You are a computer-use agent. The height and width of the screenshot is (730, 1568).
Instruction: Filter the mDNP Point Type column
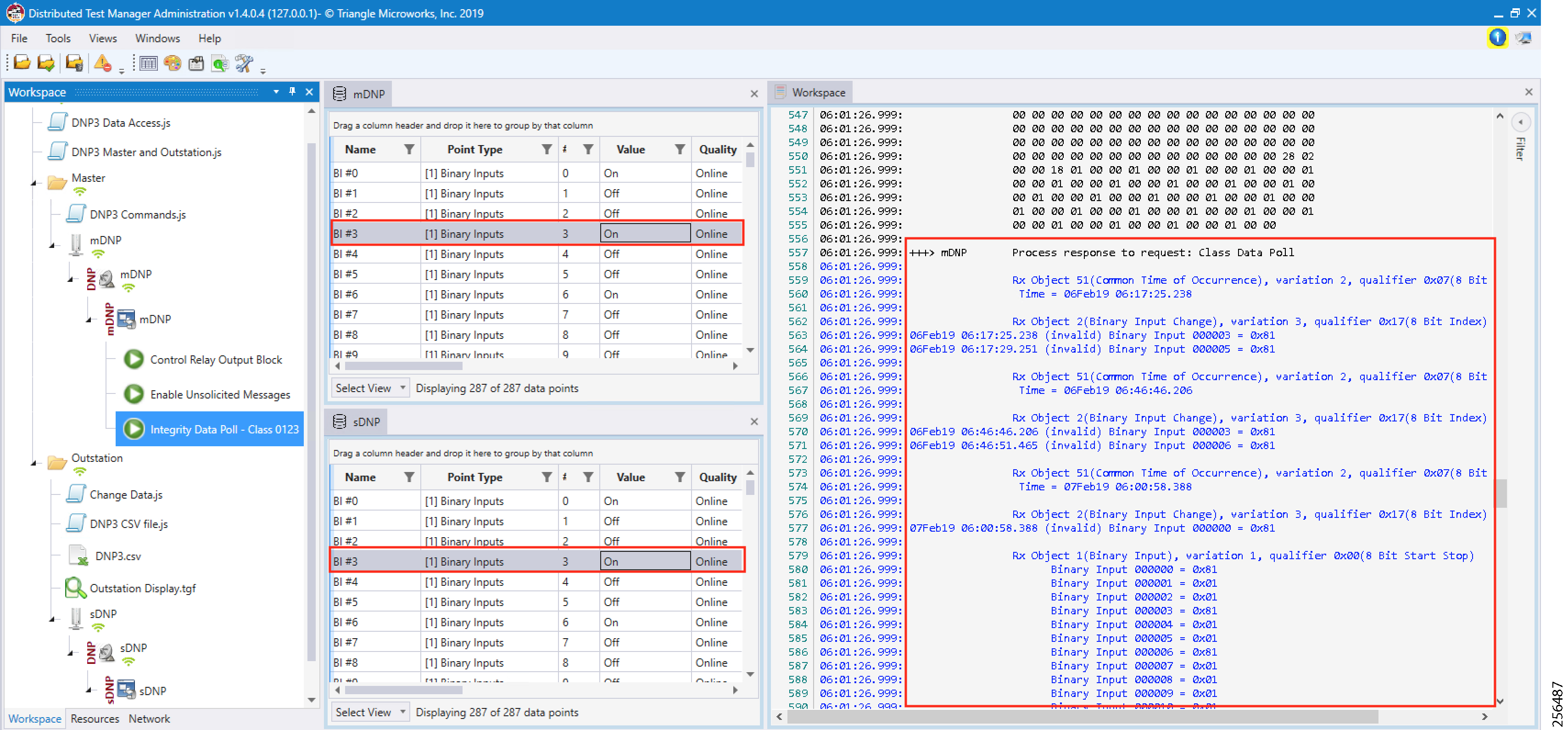tap(547, 149)
